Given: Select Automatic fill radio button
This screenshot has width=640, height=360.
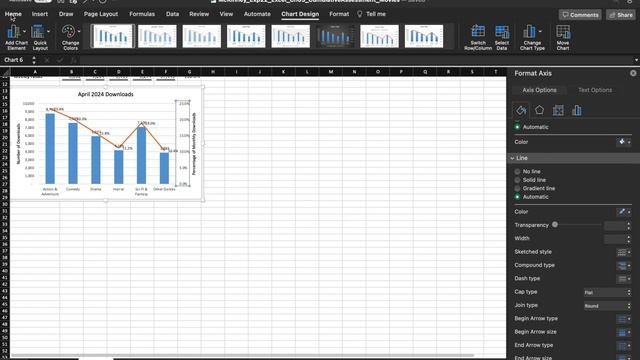Looking at the screenshot, I should [x=517, y=127].
